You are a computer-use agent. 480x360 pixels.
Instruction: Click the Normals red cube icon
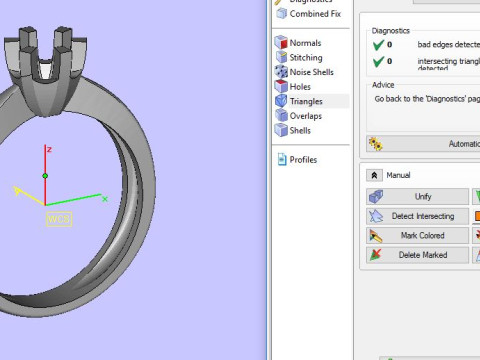[x=281, y=43]
